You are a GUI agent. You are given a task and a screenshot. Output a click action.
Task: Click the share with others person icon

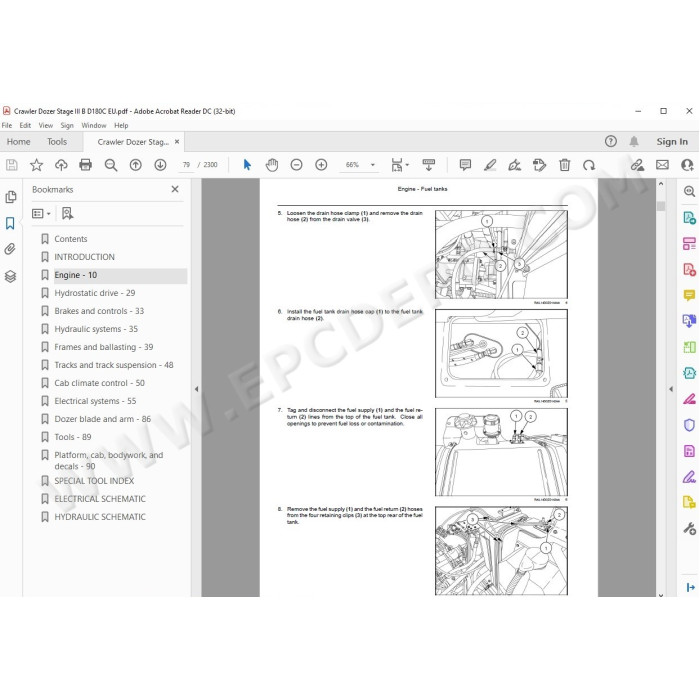coord(687,165)
